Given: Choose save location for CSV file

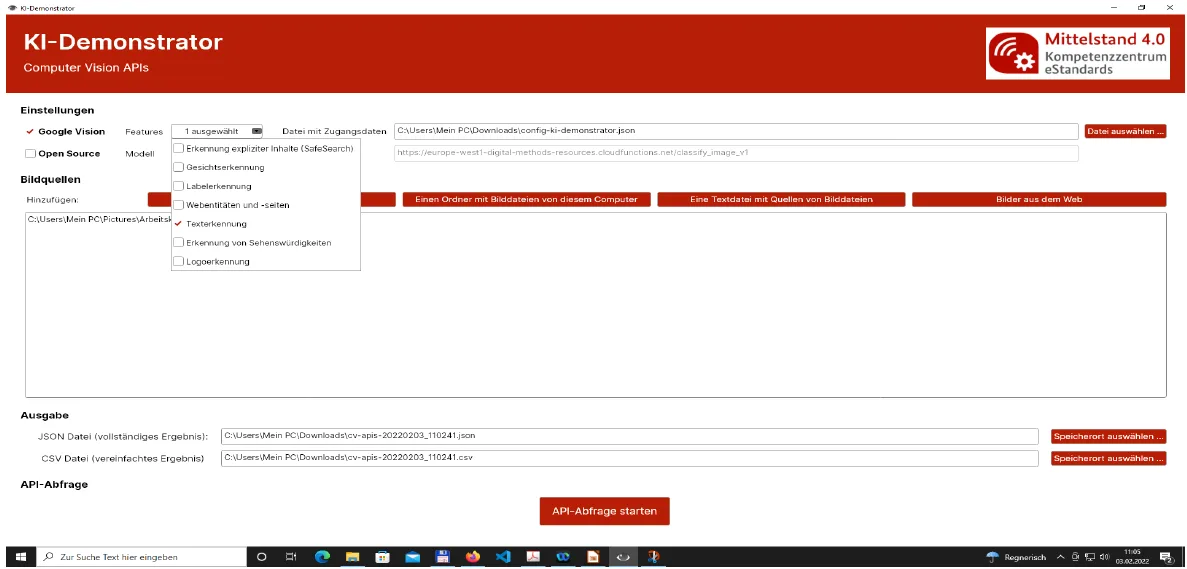Looking at the screenshot, I should tap(1108, 459).
